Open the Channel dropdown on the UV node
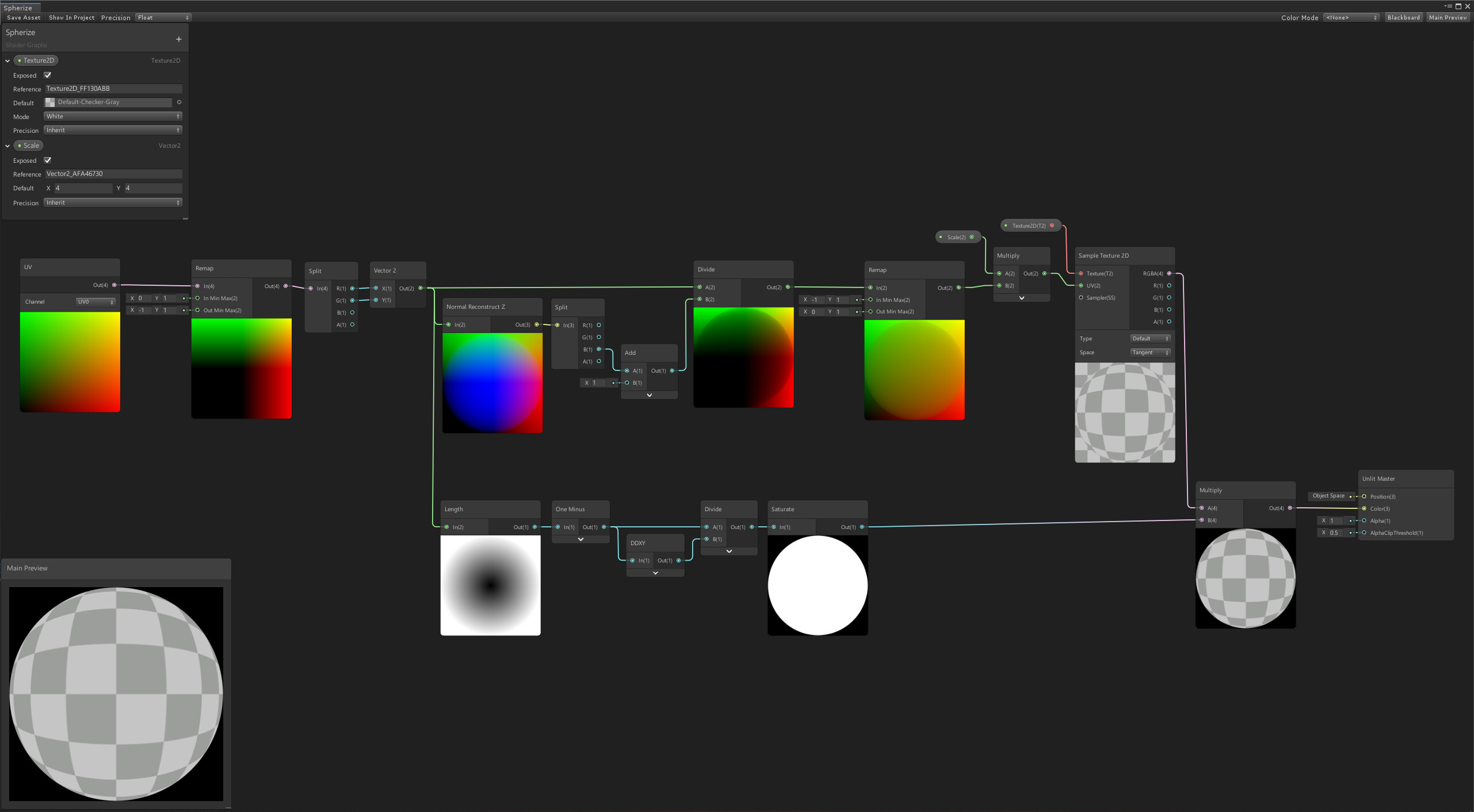The image size is (1474, 812). (95, 301)
